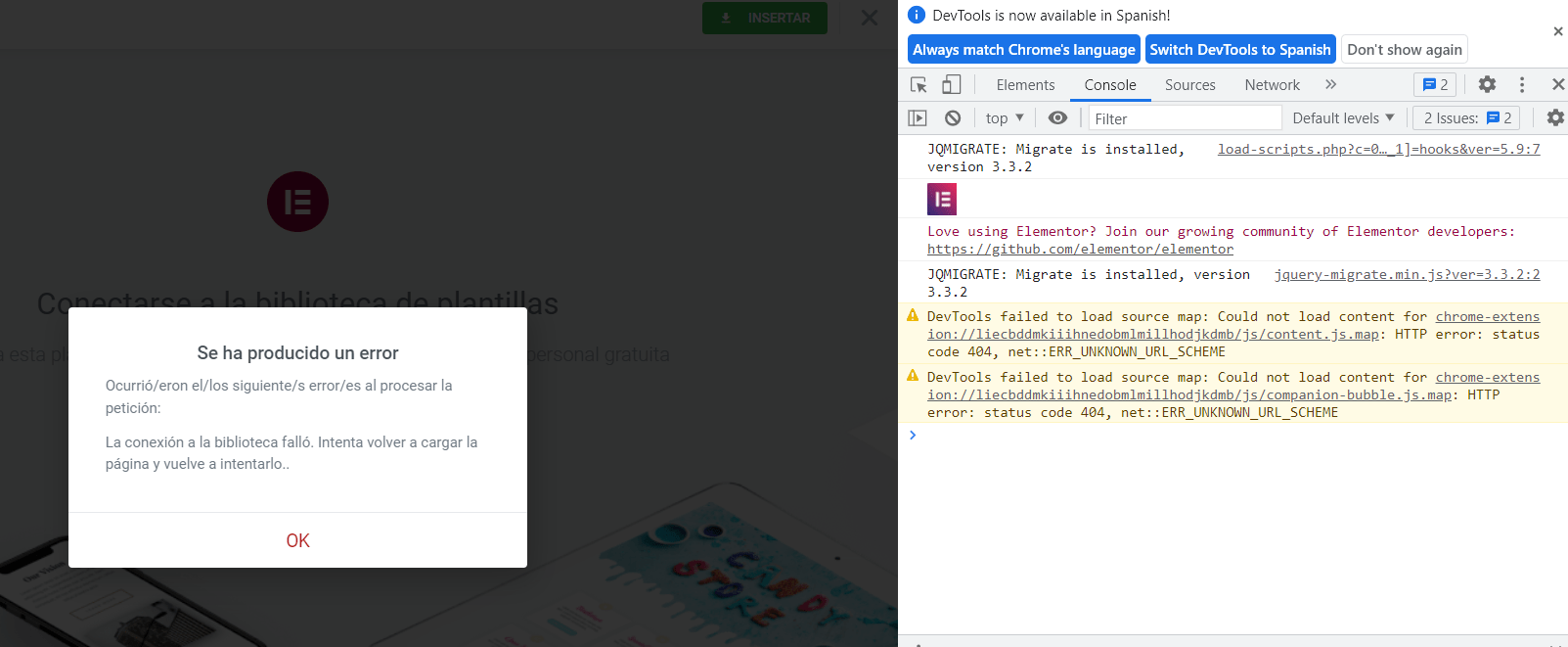Screen dimensions: 1568x647
Task: Click the console Filter field
Action: coord(1185,117)
